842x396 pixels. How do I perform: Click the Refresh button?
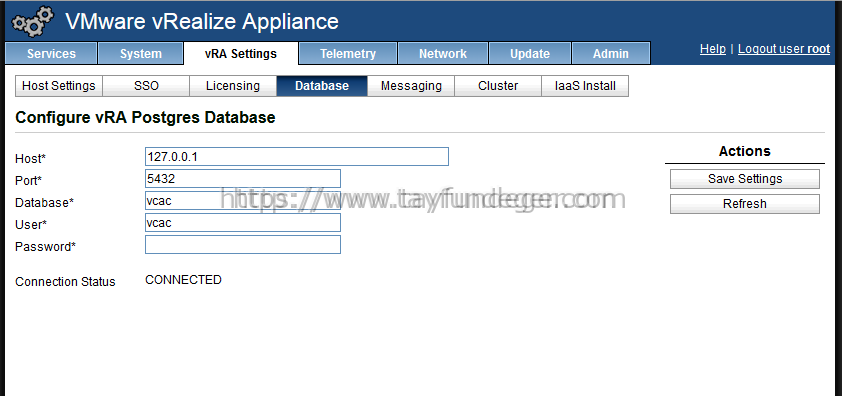pyautogui.click(x=745, y=204)
